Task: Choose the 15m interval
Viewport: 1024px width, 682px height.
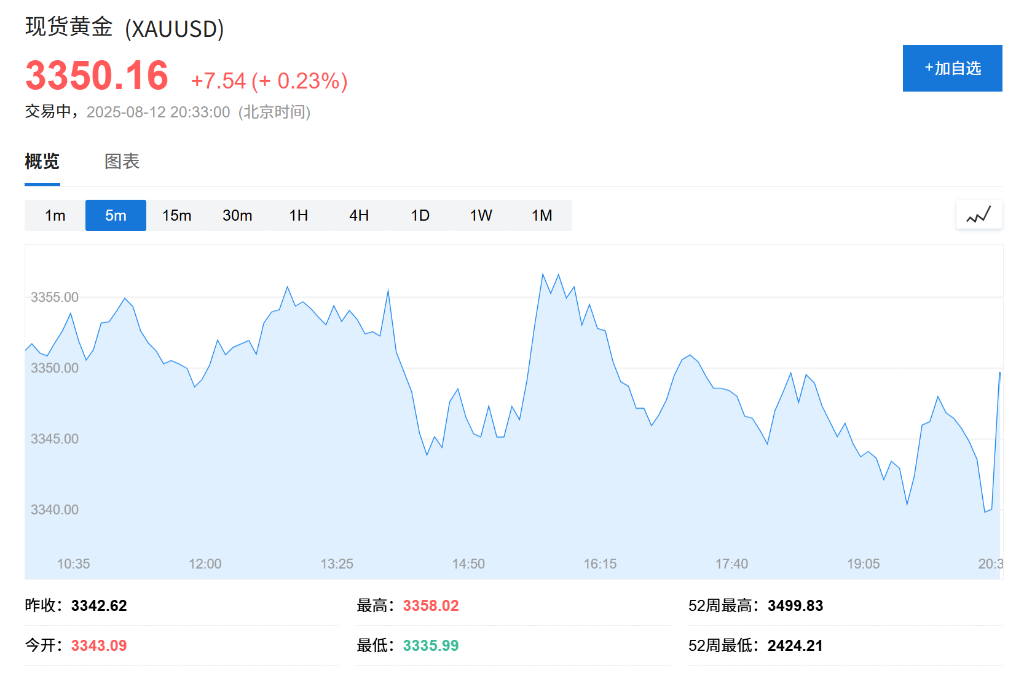Action: coord(177,216)
